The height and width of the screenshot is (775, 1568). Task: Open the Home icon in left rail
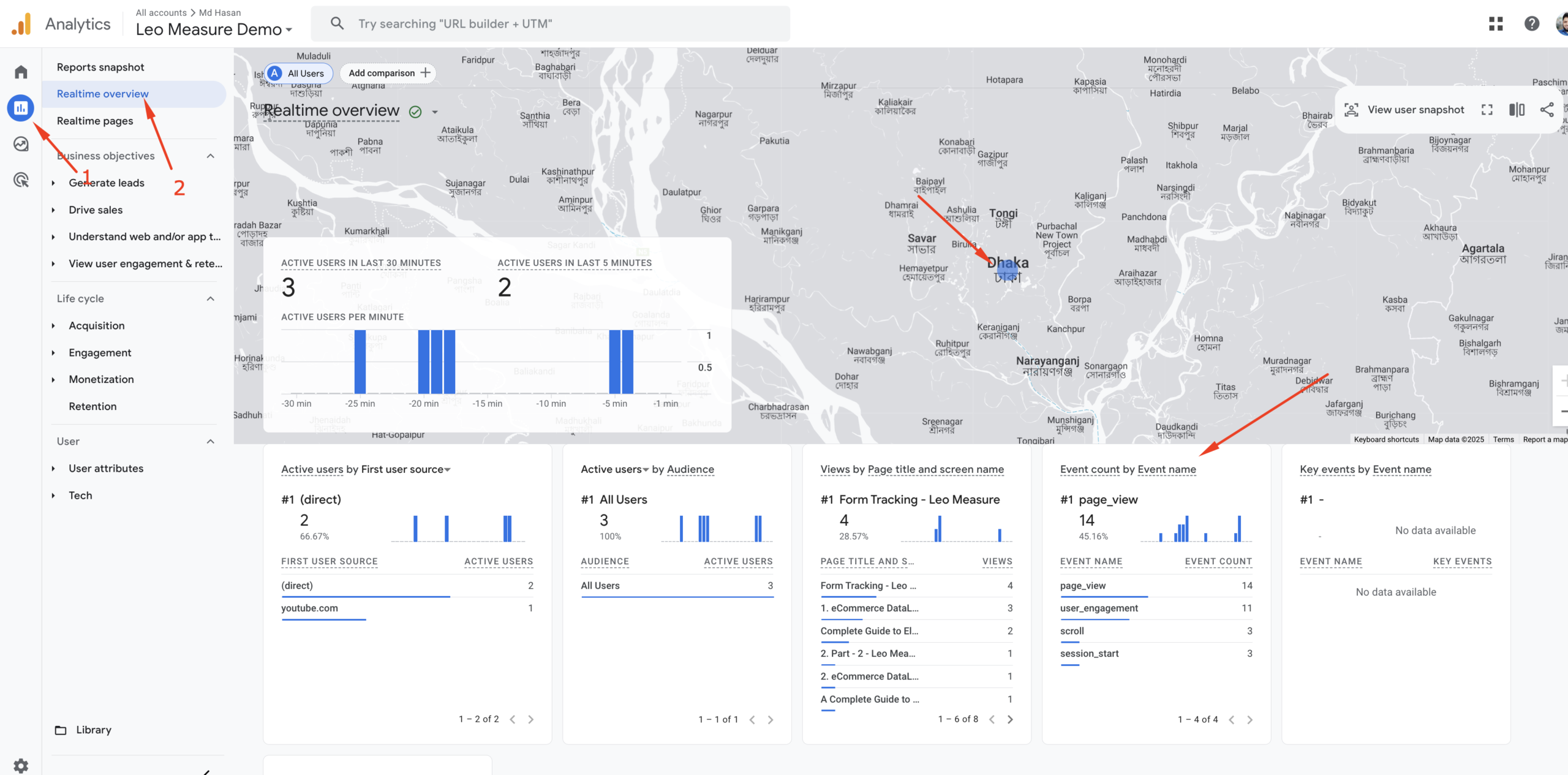tap(21, 72)
